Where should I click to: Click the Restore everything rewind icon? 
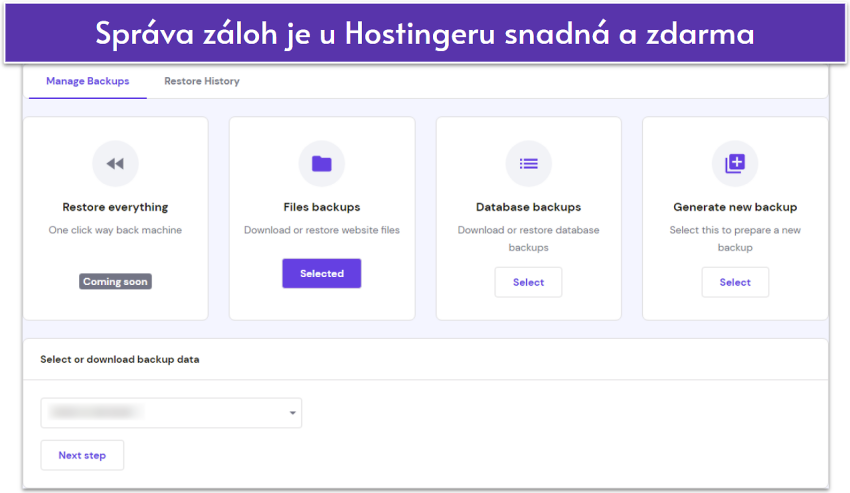[115, 163]
